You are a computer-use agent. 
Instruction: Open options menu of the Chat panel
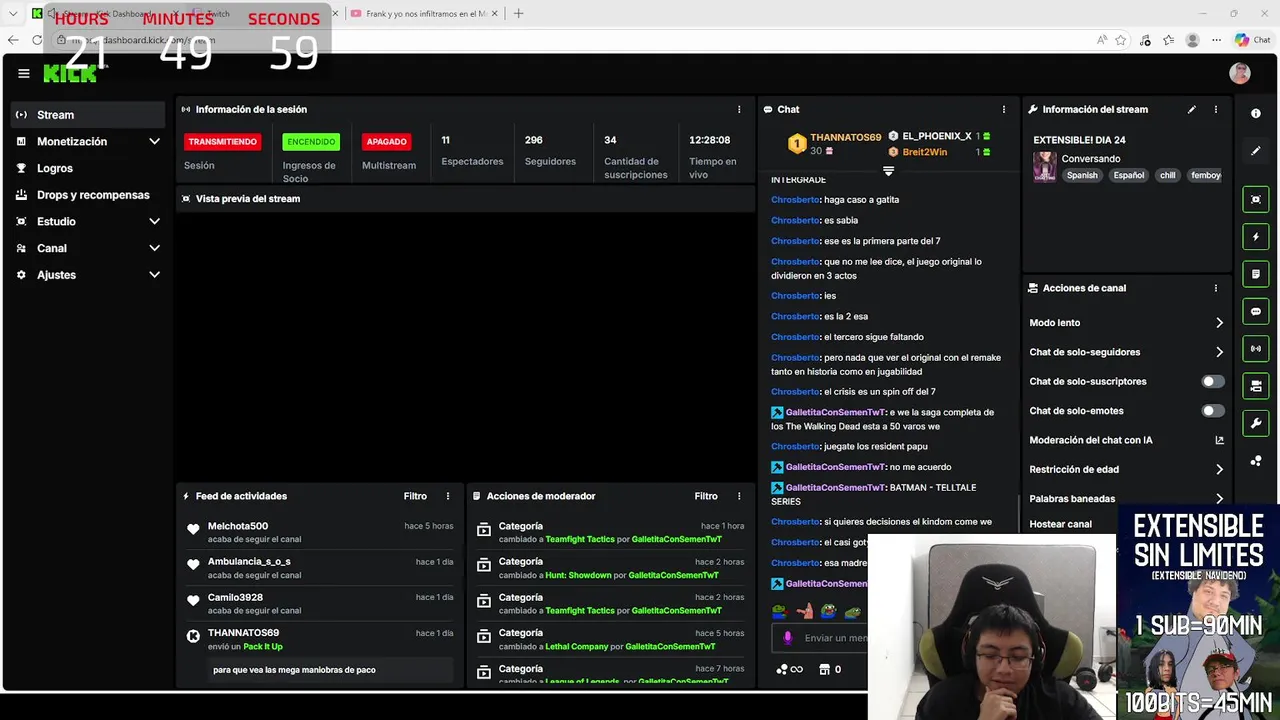coord(1004,109)
